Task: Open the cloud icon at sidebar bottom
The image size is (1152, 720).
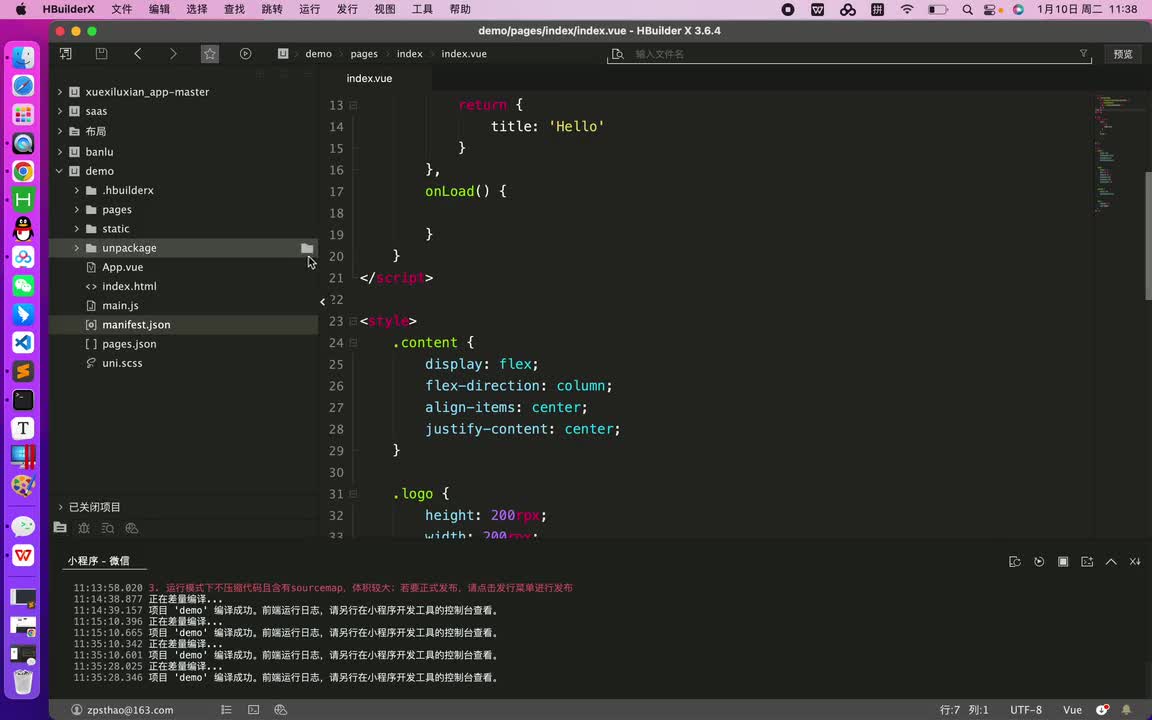Action: point(132,528)
